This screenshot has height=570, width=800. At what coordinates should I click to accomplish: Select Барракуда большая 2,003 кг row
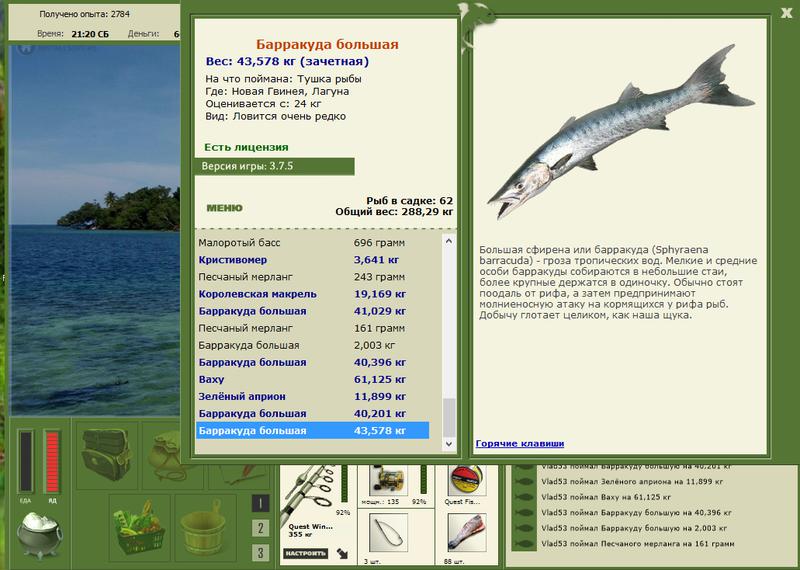313,345
